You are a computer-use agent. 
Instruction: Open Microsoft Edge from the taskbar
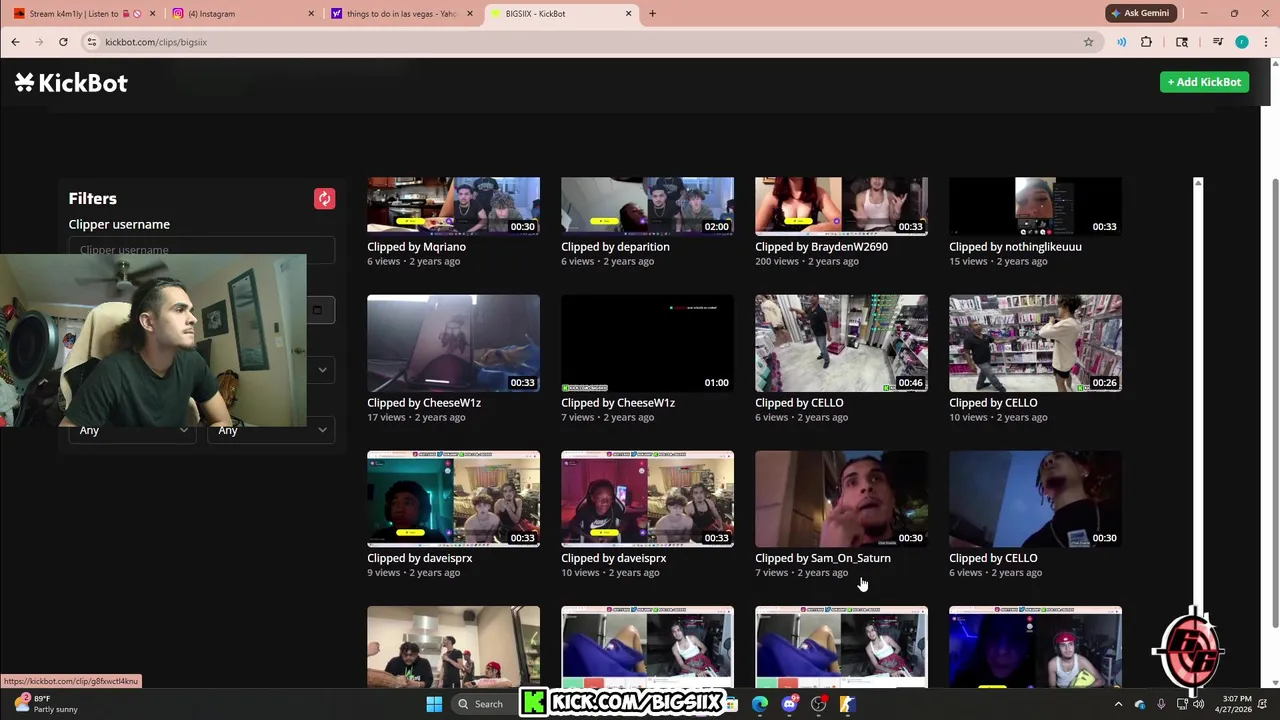pyautogui.click(x=760, y=704)
